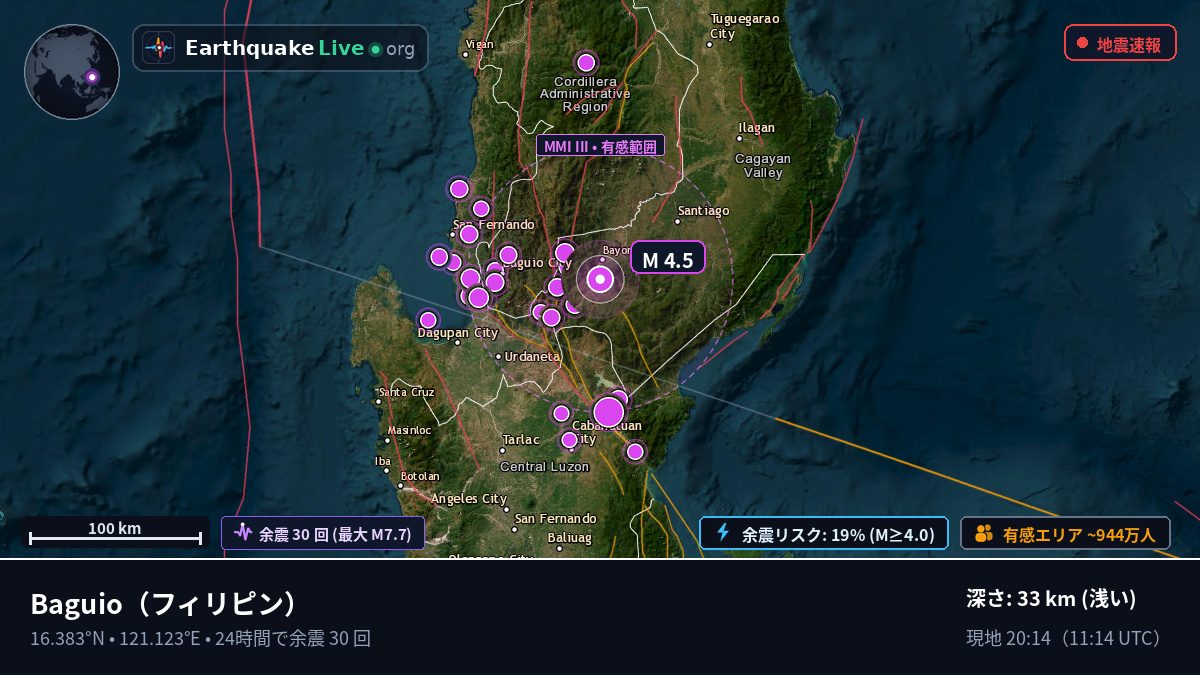Click the coordinates 16.383°N • 121.123°E text
The width and height of the screenshot is (1200, 675).
115,638
